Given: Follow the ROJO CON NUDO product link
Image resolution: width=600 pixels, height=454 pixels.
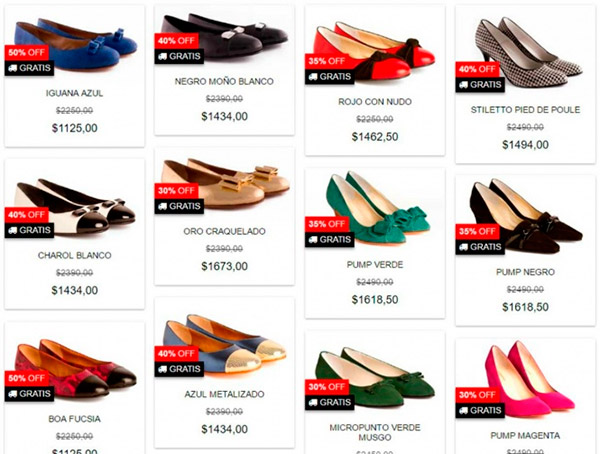Looking at the screenshot, I should click(375, 102).
